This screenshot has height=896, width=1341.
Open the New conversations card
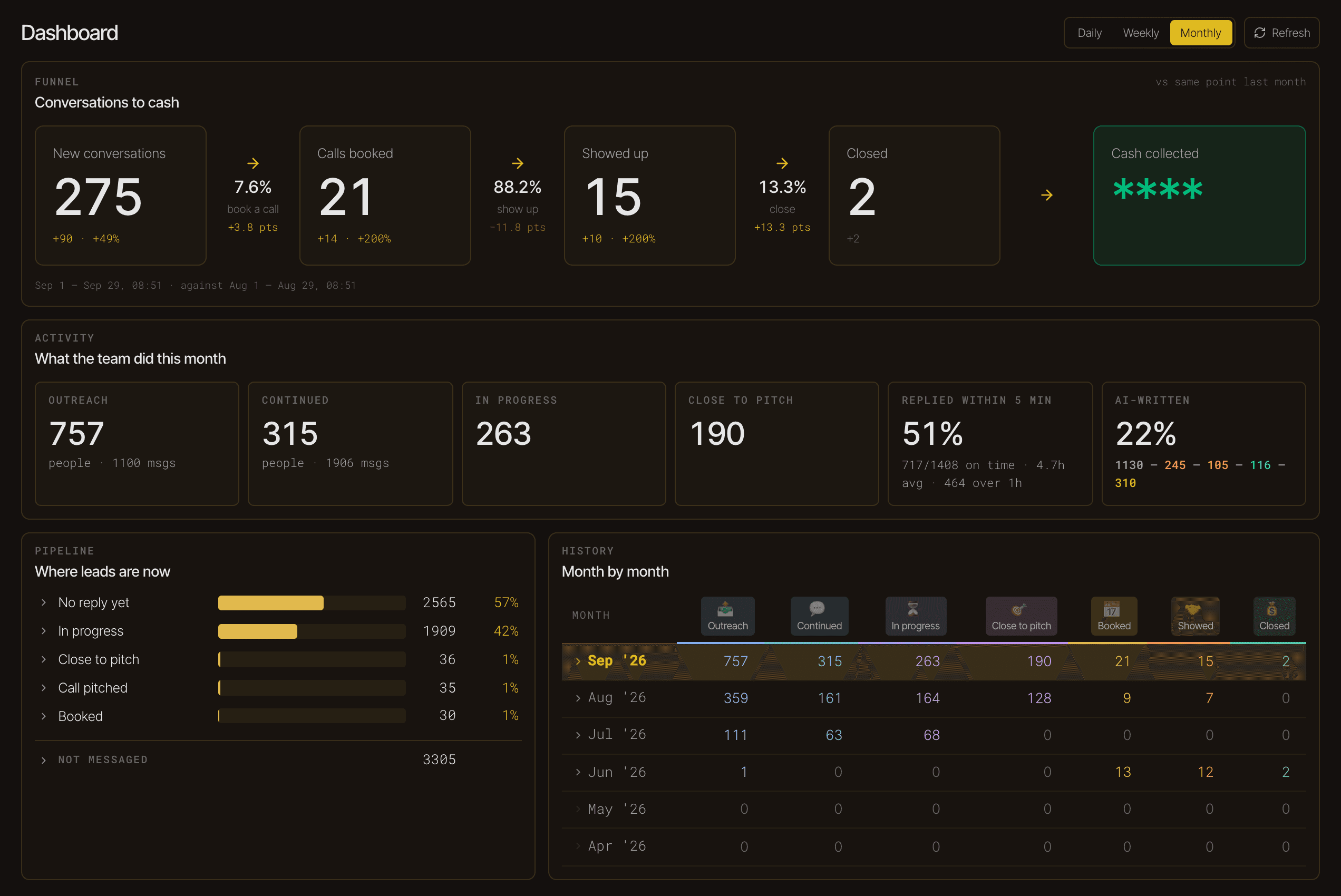[121, 196]
